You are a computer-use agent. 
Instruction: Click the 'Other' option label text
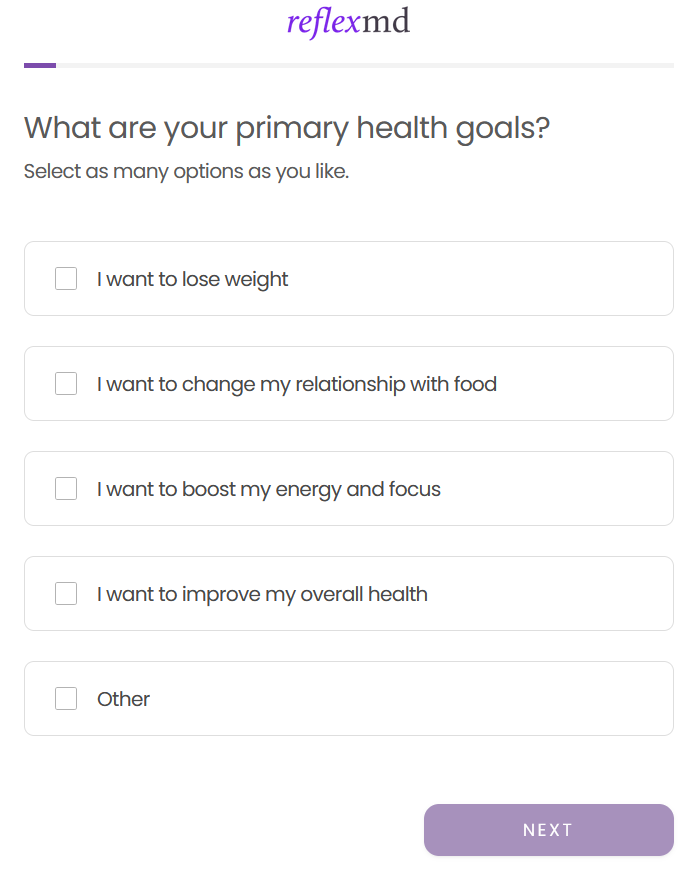tap(123, 699)
